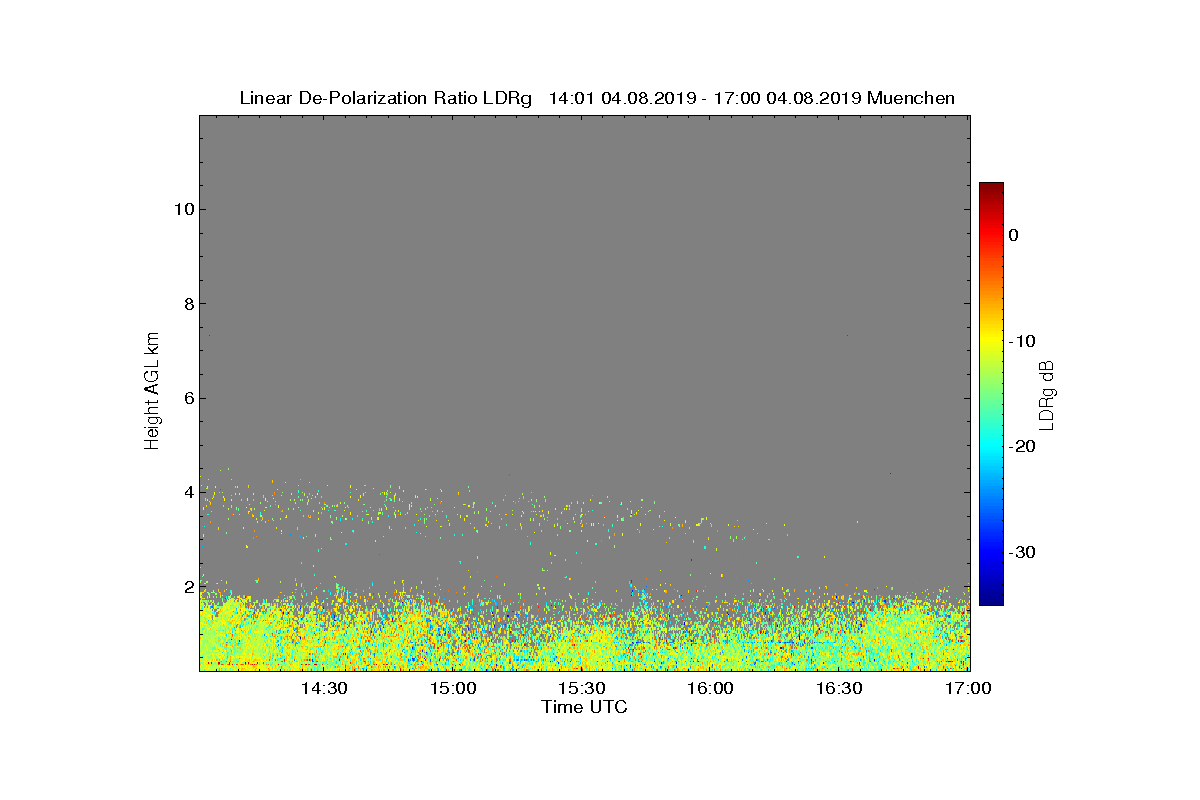Click the dark red top of colorbar
This screenshot has width=1200, height=800.
(991, 189)
